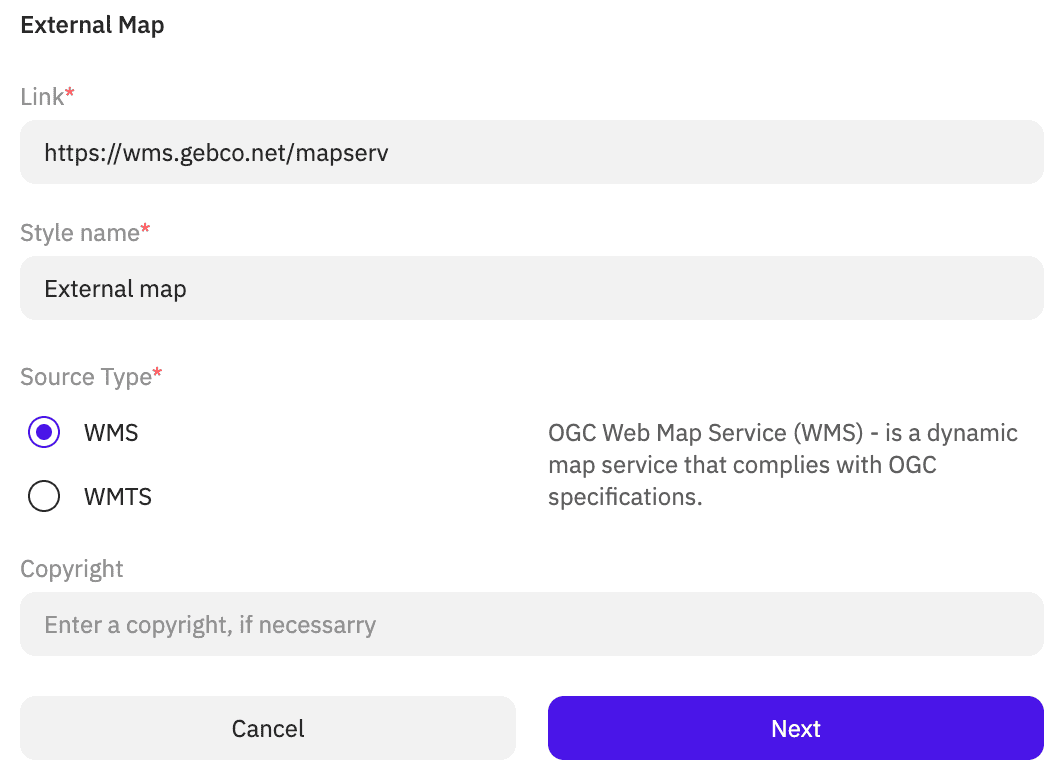Click the "WMS" option label text
Viewport: 1064px width, 778px height.
pos(111,433)
